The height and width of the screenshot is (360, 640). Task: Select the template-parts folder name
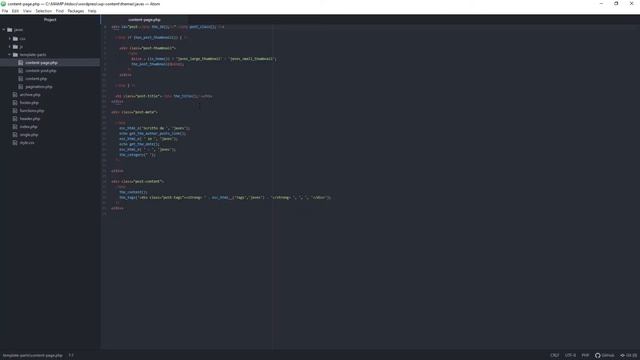[33, 55]
